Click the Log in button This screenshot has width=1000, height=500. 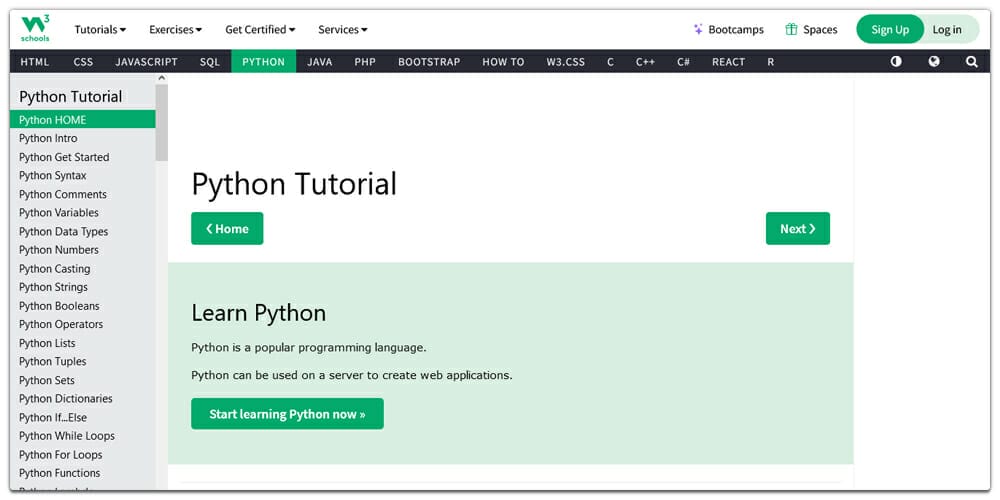pos(947,29)
